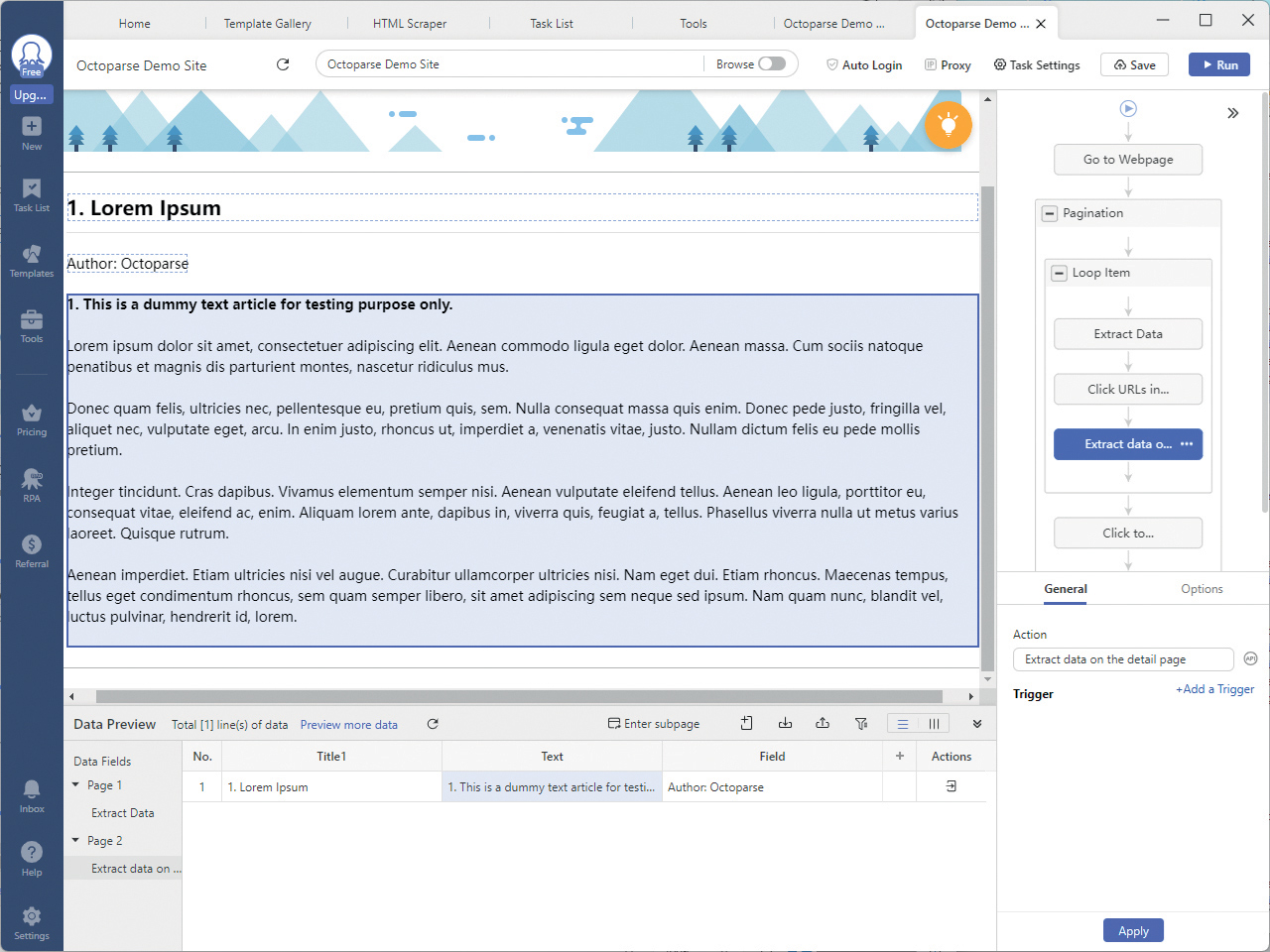Image resolution: width=1270 pixels, height=952 pixels.
Task: Select the Click URLs in... step
Action: 1128,389
